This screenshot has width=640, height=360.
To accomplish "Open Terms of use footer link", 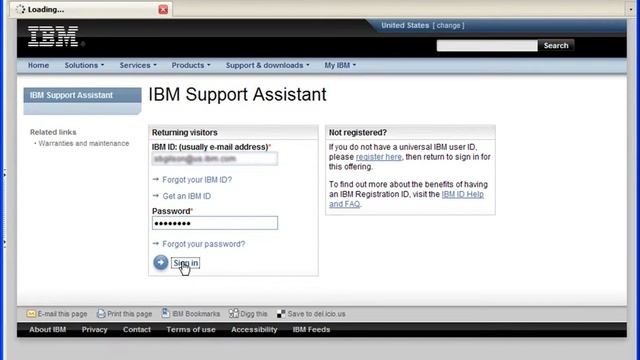I will pos(191,329).
